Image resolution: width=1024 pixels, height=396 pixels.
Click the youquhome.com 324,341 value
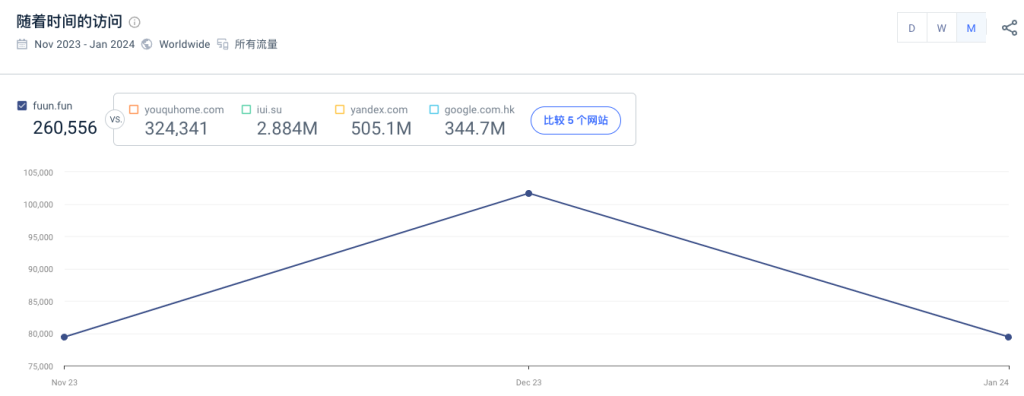pyautogui.click(x=176, y=128)
